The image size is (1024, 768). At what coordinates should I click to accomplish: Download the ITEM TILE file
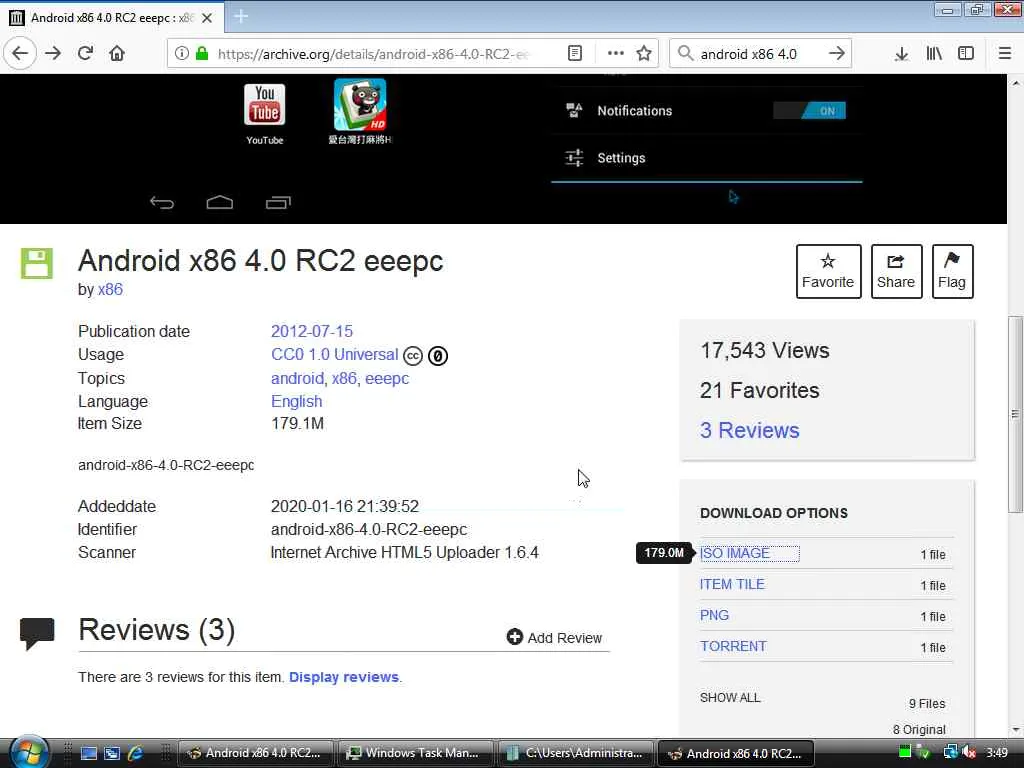tap(732, 584)
